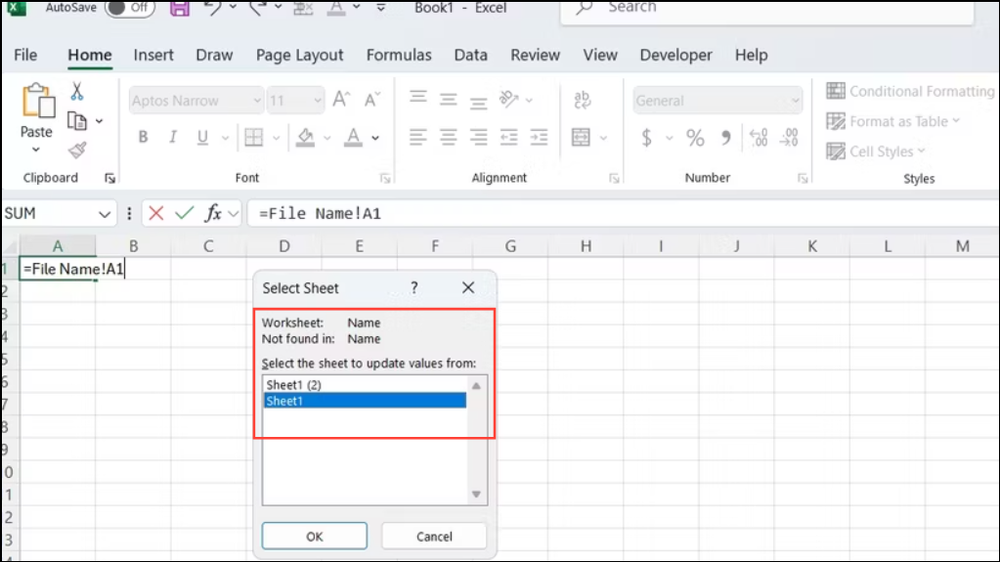This screenshot has height=562, width=1000.
Task: Click Decrease Decimal icon
Action: pyautogui.click(x=790, y=138)
